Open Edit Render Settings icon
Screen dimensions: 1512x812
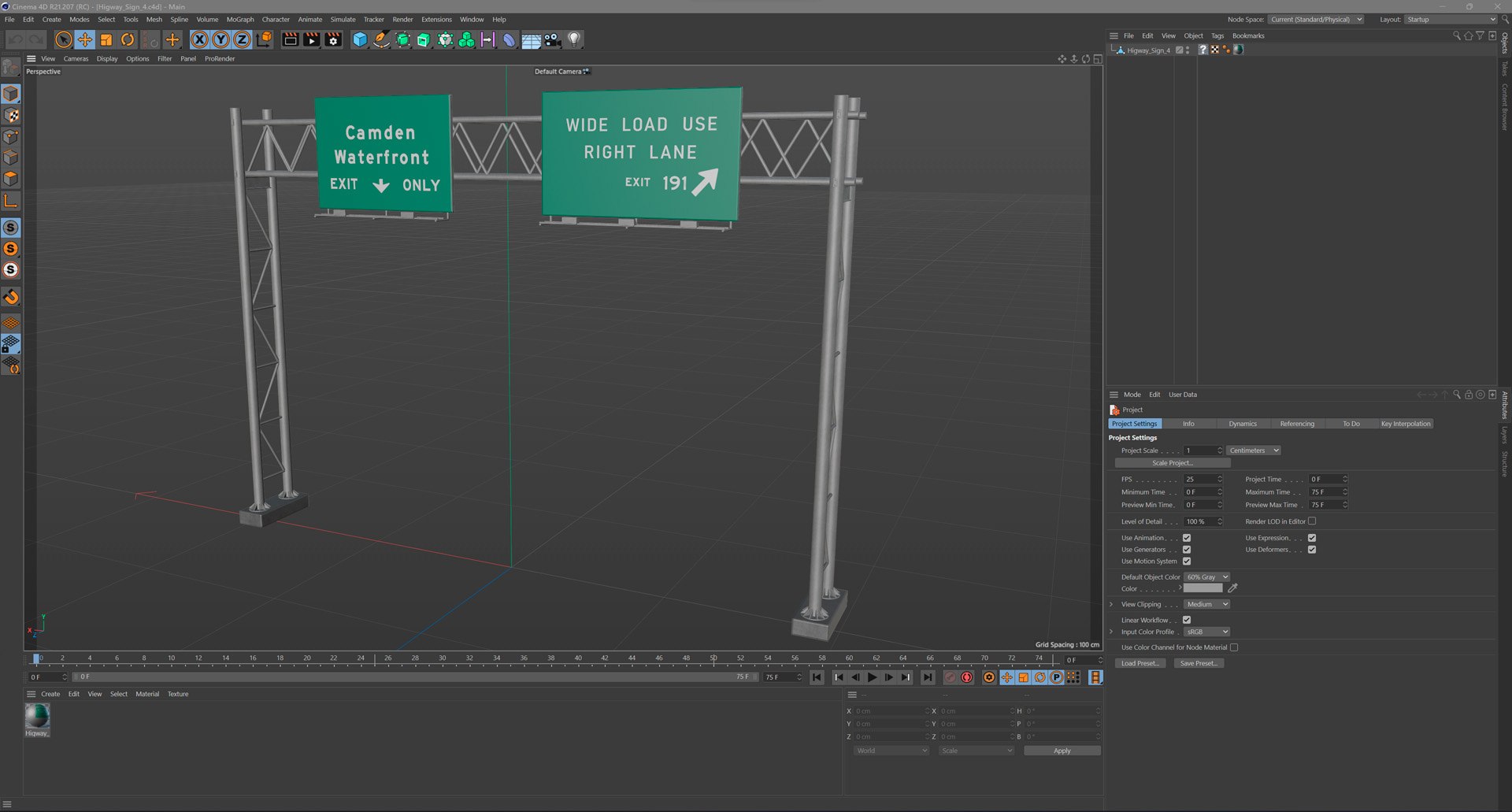pos(333,39)
